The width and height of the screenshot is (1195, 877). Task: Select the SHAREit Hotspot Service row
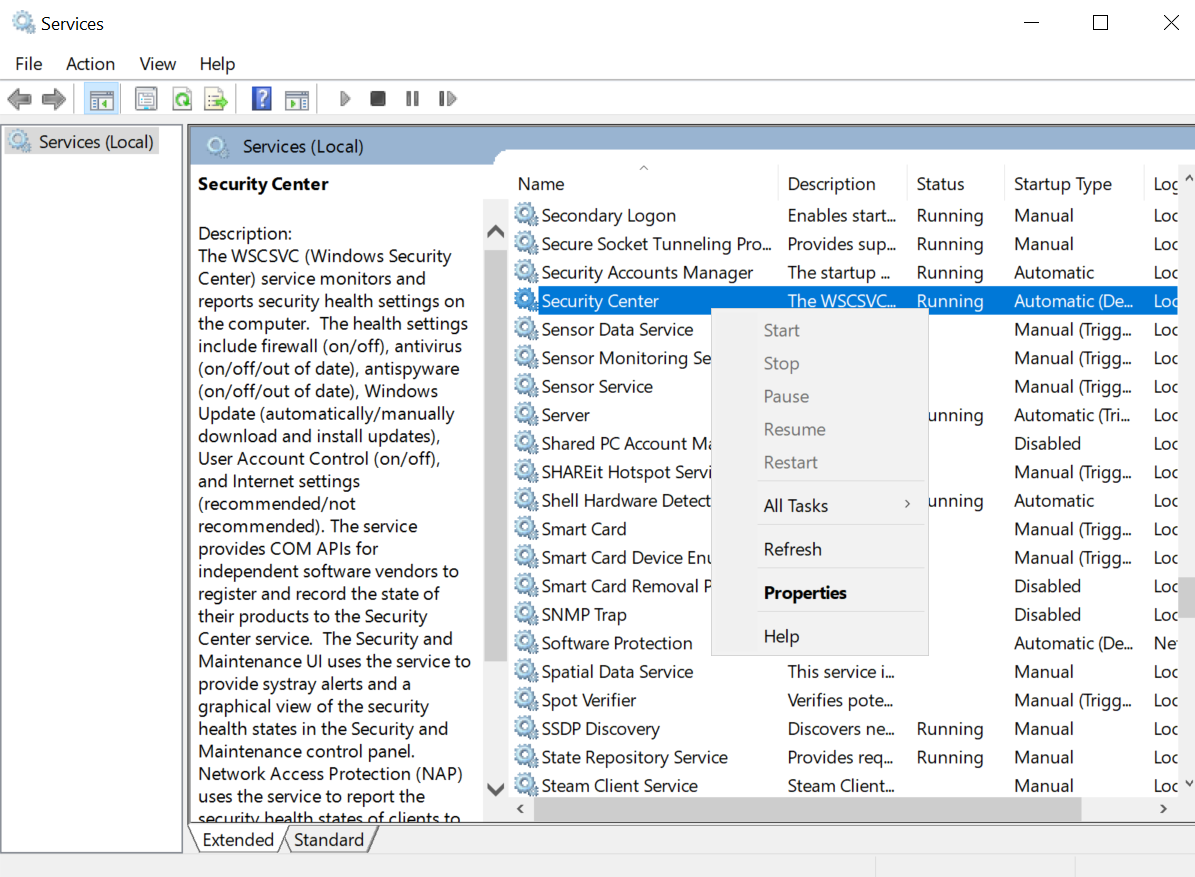[846, 472]
